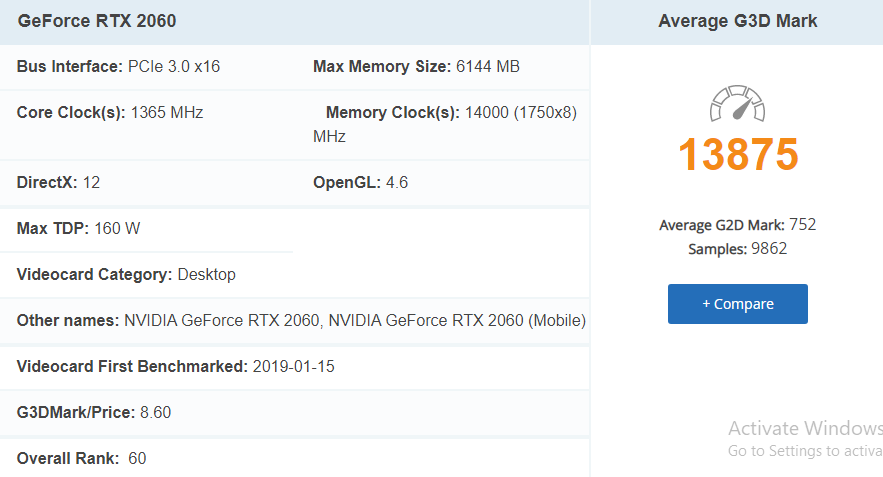Select the DirectX: 12 row

(59, 182)
